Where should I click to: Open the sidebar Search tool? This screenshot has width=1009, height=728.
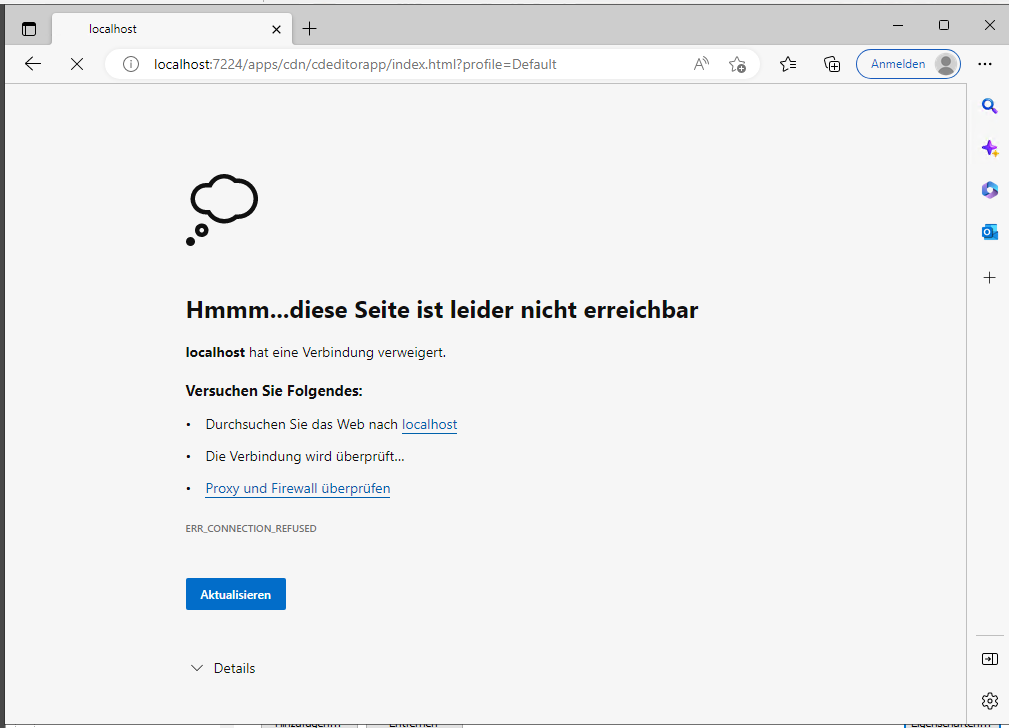coord(989,106)
